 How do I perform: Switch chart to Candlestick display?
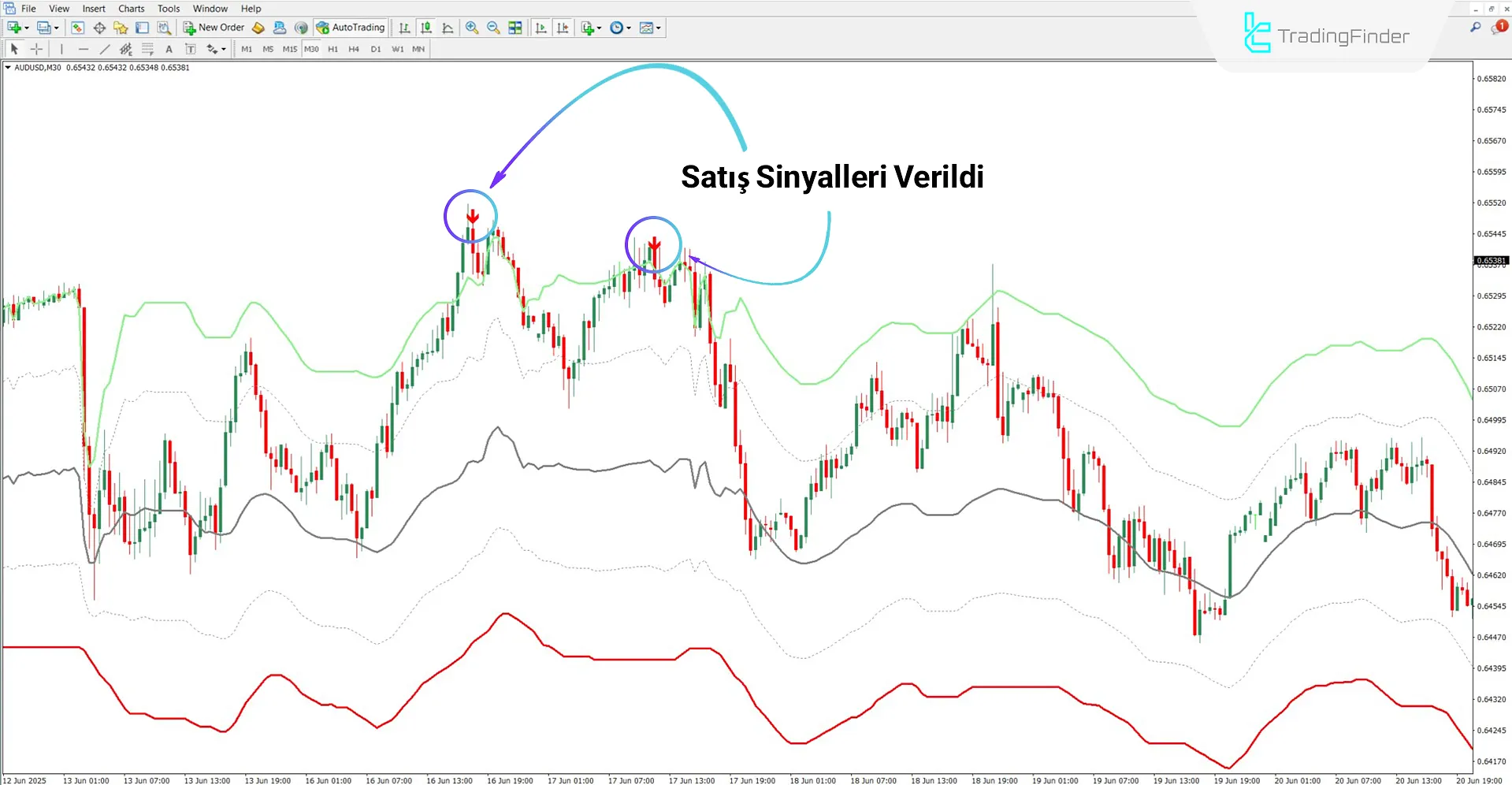425,28
